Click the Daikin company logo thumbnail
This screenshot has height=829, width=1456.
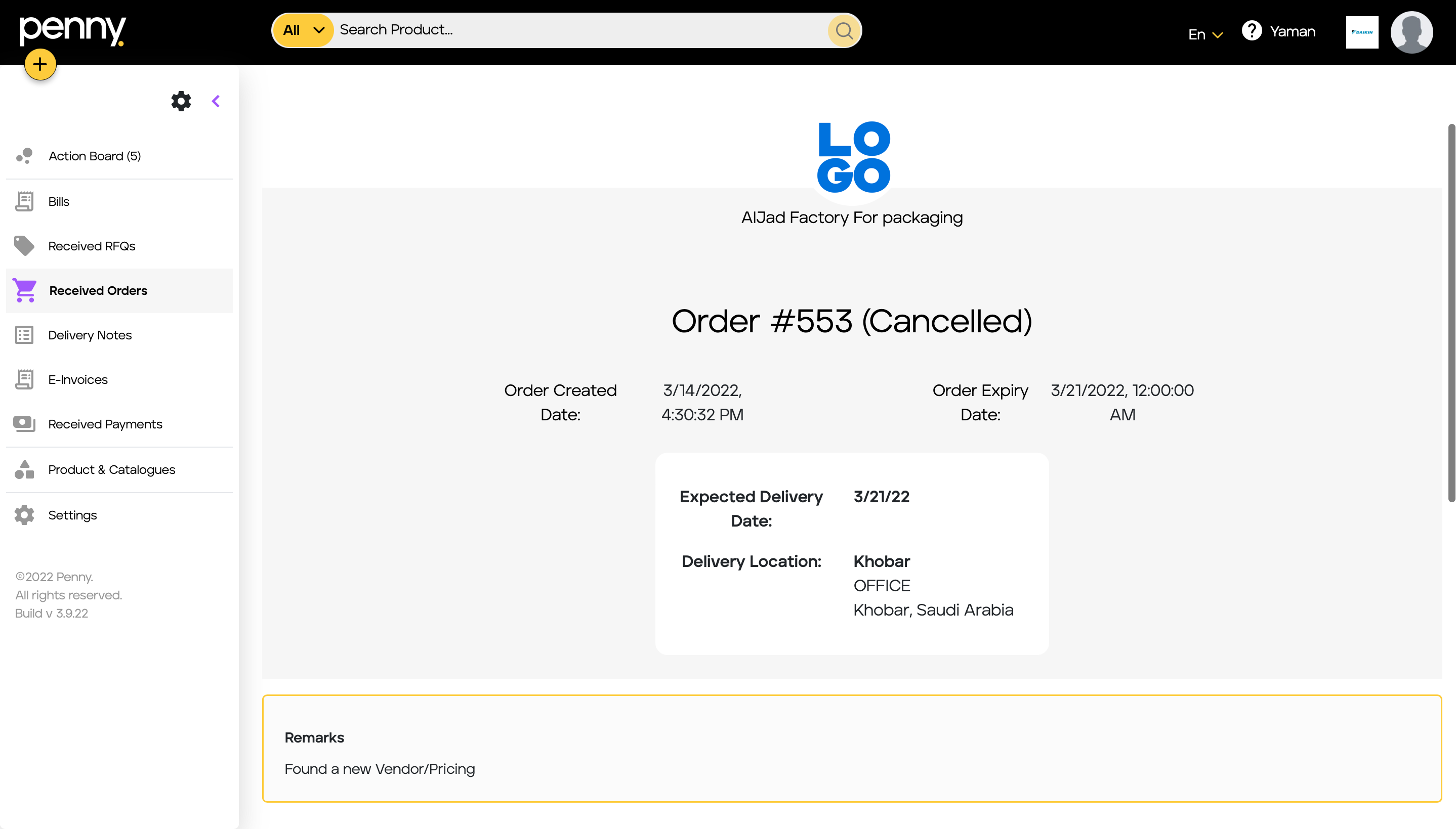pos(1362,32)
